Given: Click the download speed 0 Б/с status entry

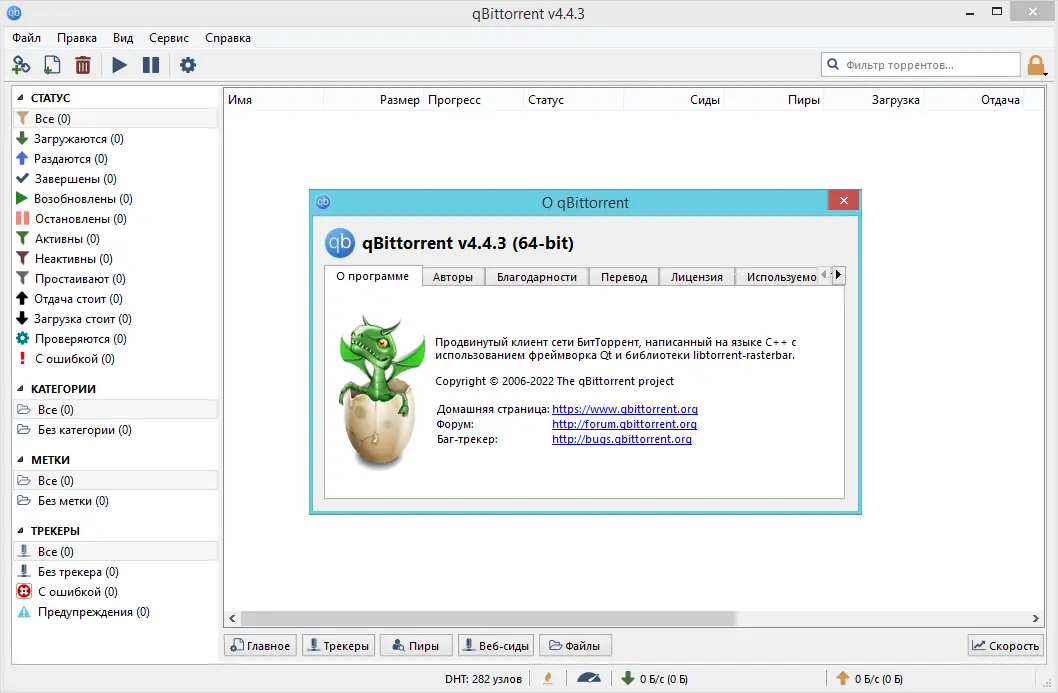Looking at the screenshot, I should [654, 679].
